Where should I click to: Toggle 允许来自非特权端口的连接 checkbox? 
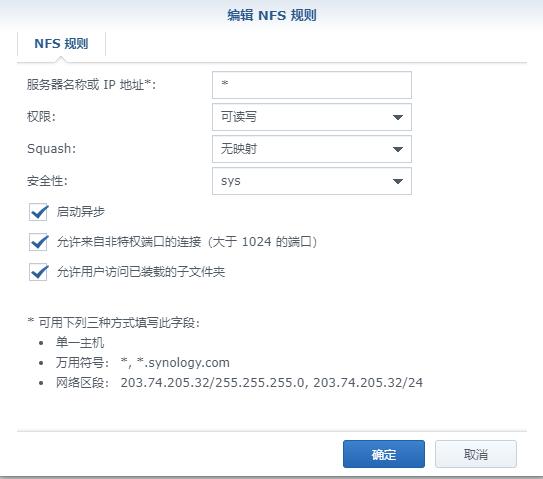coord(38,242)
